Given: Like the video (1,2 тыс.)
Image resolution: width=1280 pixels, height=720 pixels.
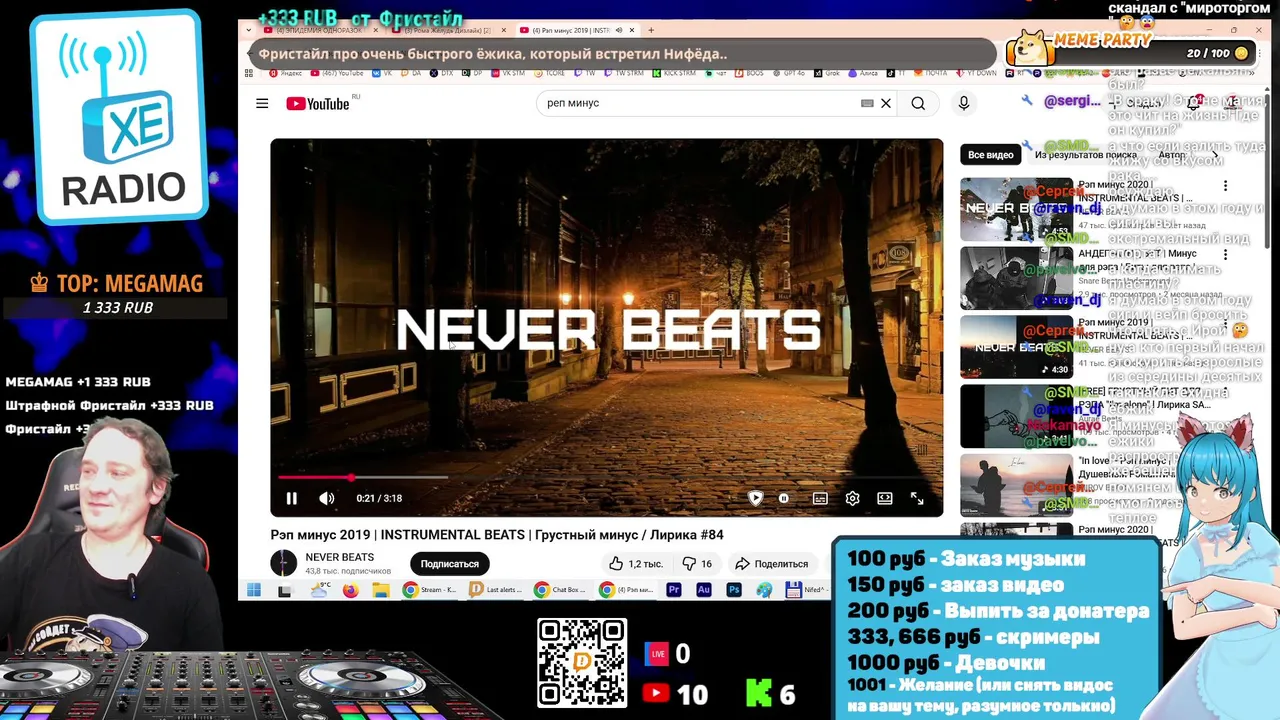Looking at the screenshot, I should tap(635, 564).
